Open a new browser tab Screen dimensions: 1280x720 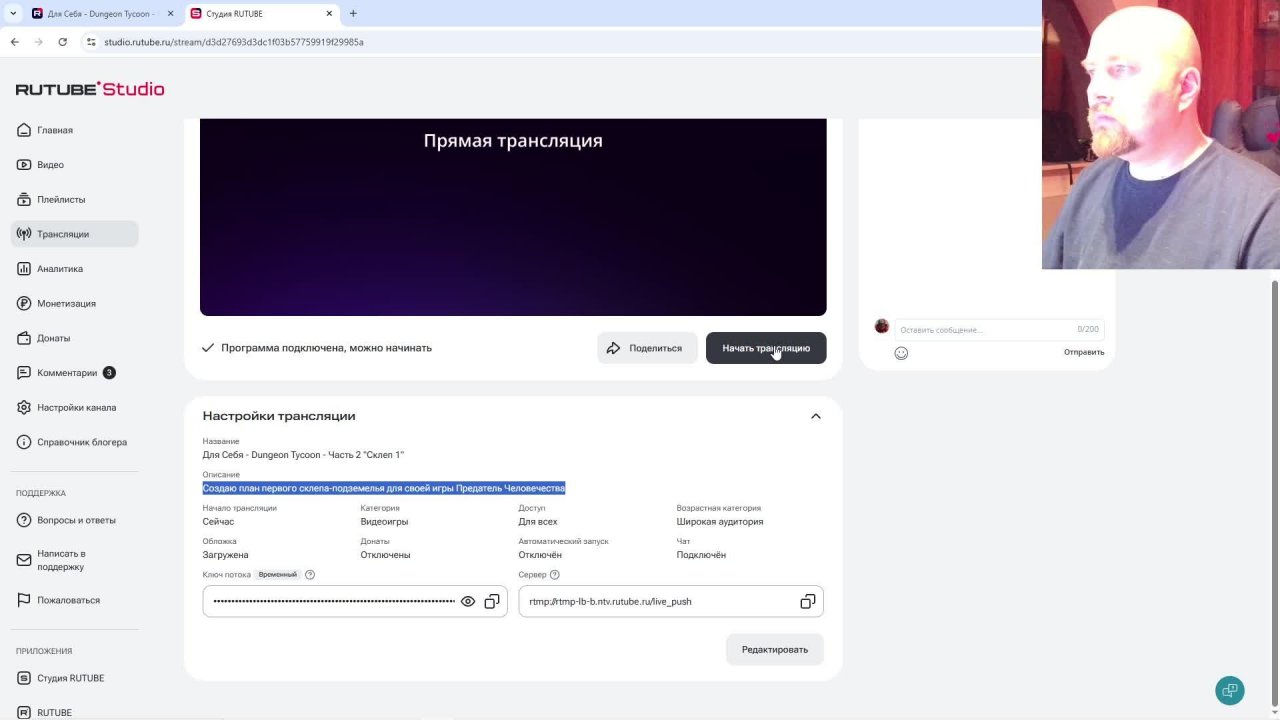tap(353, 14)
